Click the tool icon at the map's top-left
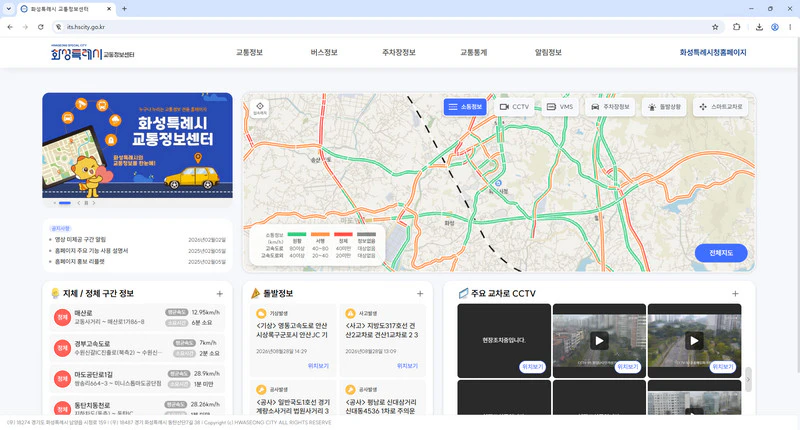This screenshot has width=800, height=430. click(x=260, y=108)
